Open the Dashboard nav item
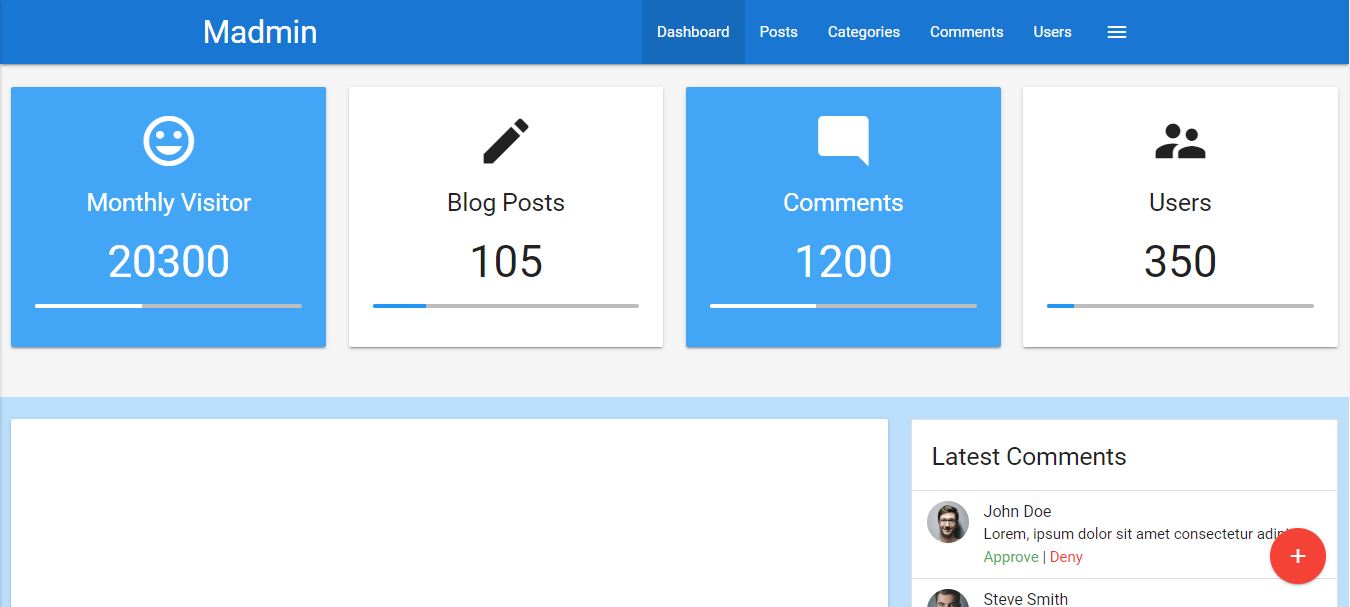This screenshot has height=607, width=1350. 693,32
